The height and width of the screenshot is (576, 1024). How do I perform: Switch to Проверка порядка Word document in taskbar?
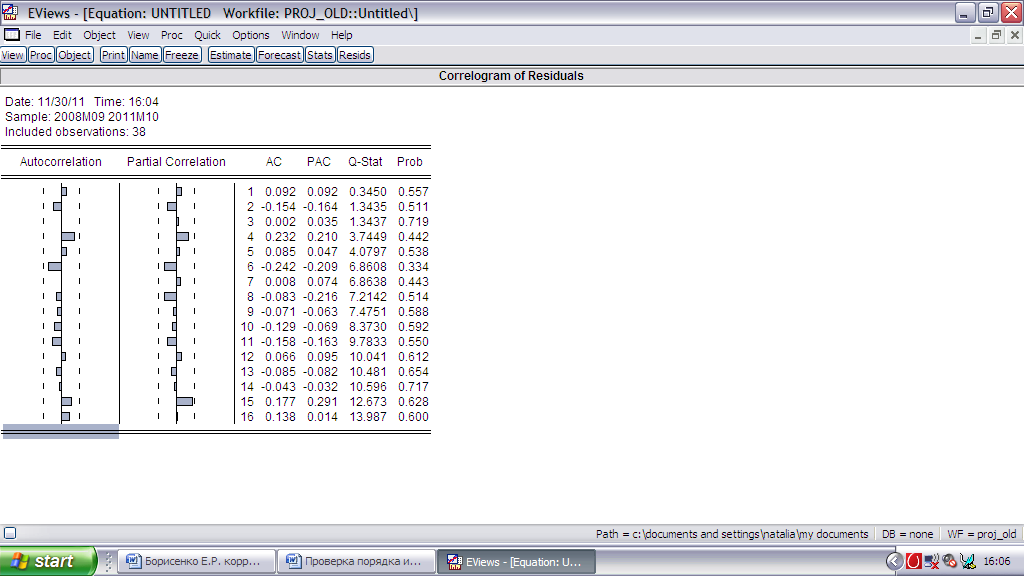tap(357, 561)
